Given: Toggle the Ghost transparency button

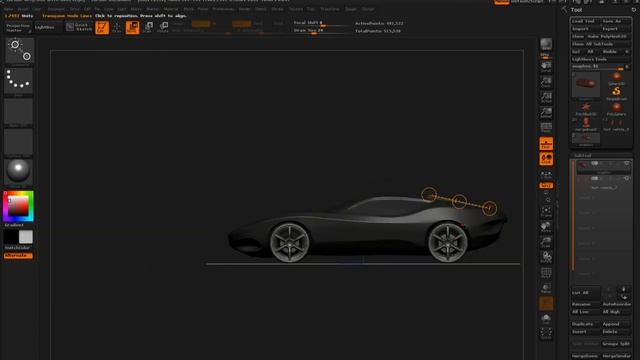Looking at the screenshot, I should [546, 303].
